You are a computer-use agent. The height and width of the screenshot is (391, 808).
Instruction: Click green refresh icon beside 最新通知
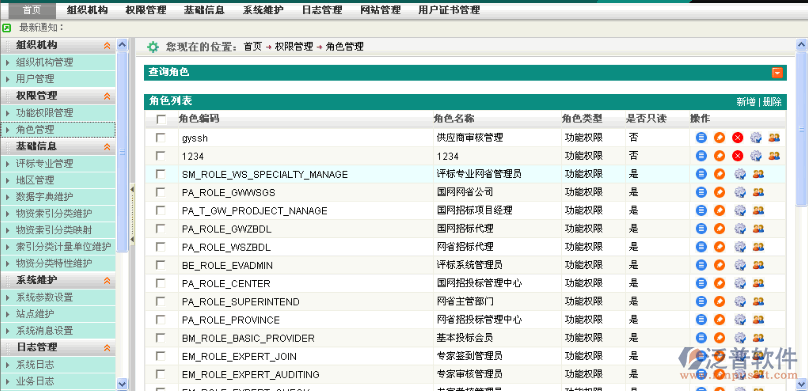click(x=7, y=28)
